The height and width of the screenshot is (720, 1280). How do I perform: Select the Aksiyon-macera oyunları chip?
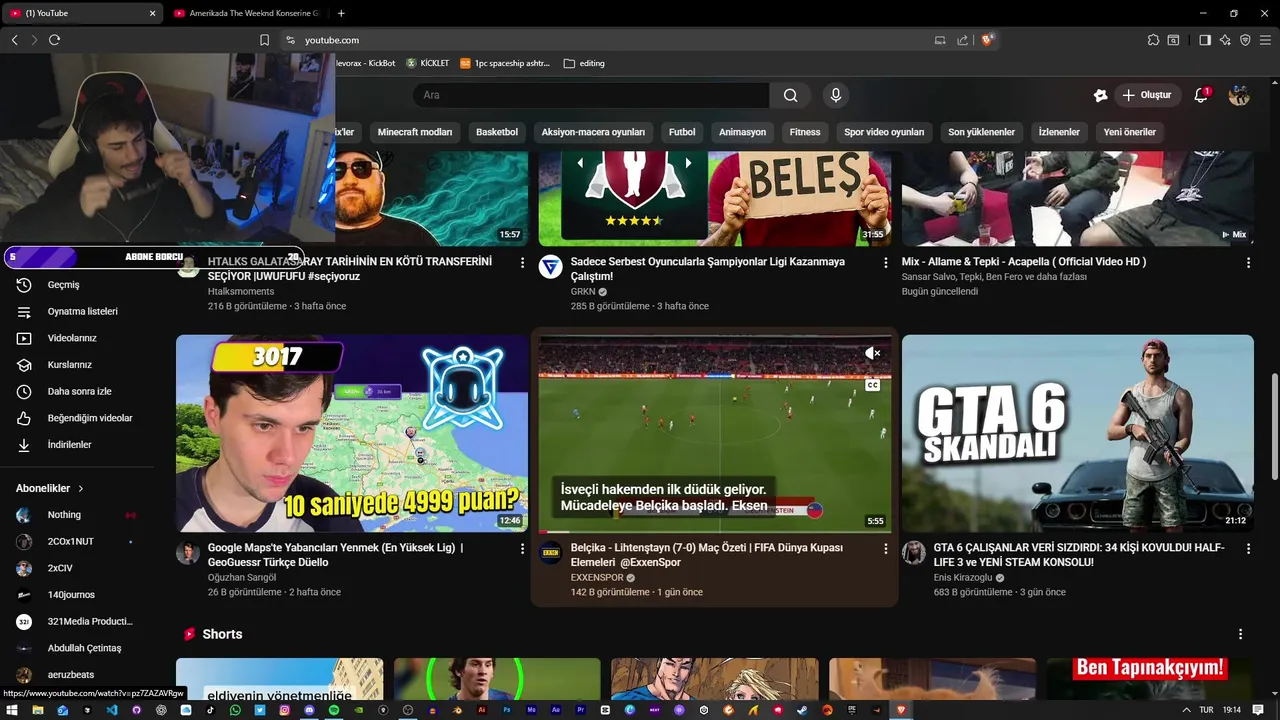click(593, 132)
